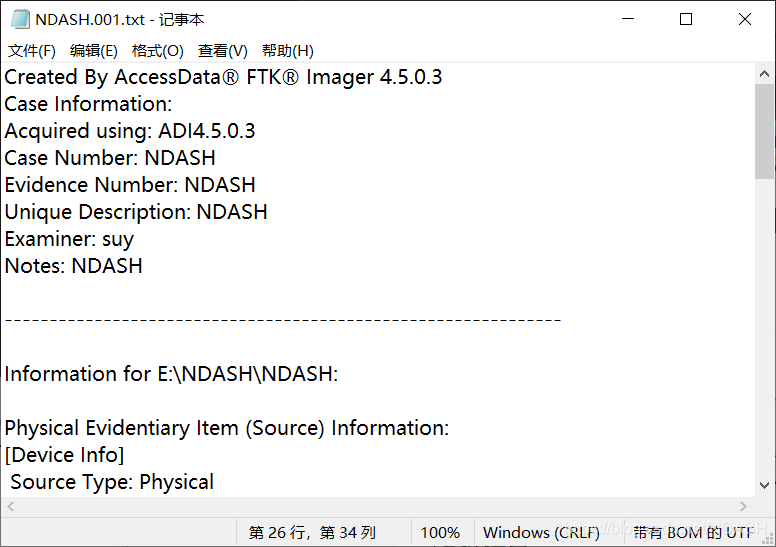776x547 pixels.
Task: Click the 'Case Information:' line
Action: [x=88, y=104]
